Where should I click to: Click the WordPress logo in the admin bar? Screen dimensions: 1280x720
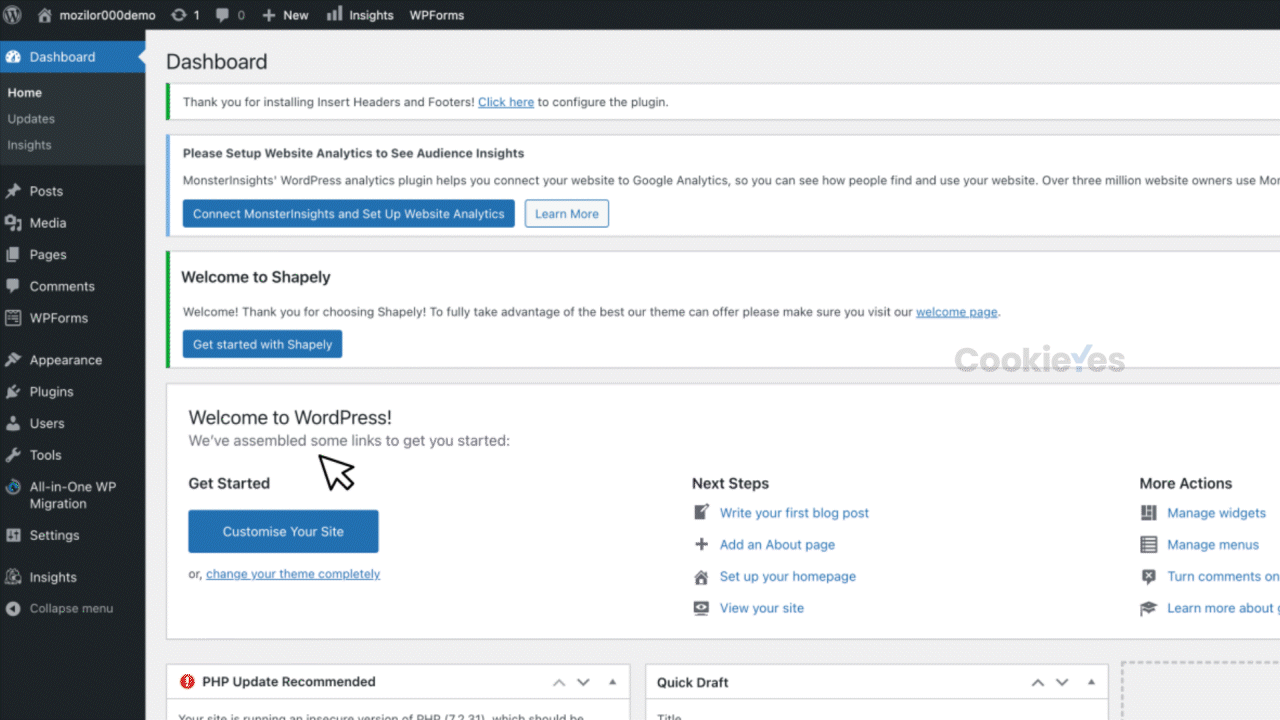pyautogui.click(x=11, y=14)
